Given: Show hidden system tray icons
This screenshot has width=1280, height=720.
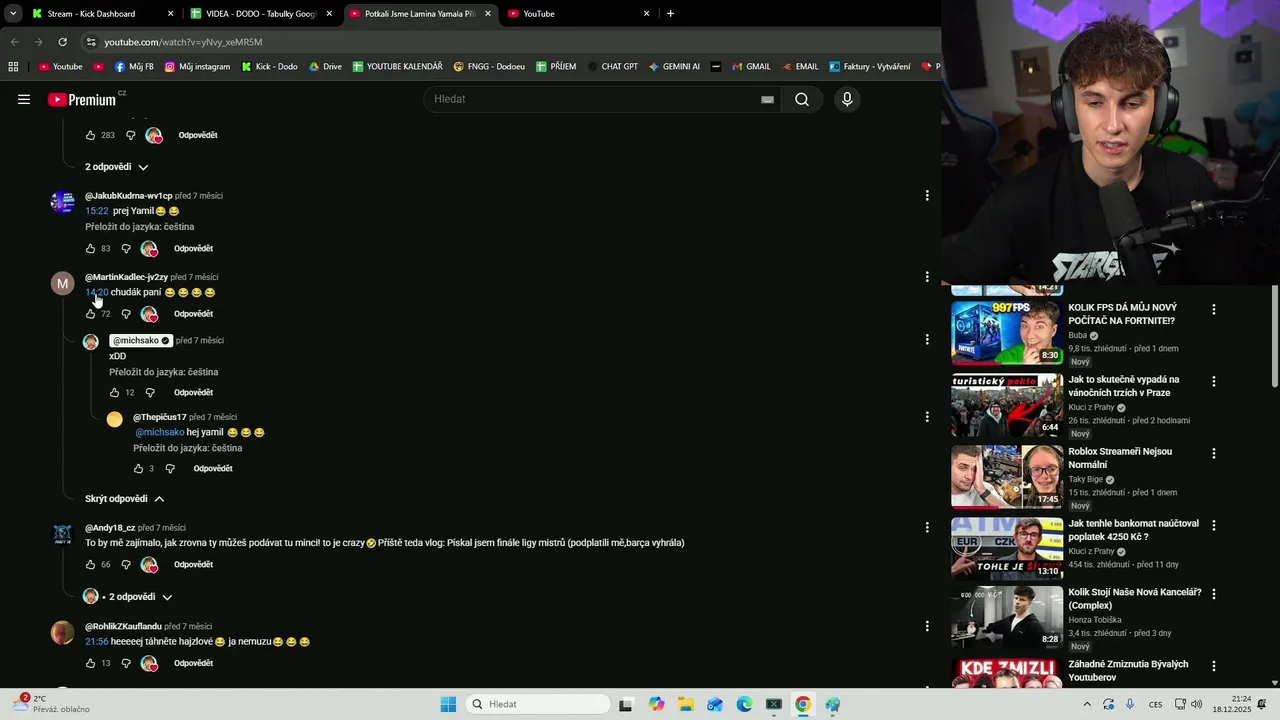Looking at the screenshot, I should click(x=1087, y=704).
